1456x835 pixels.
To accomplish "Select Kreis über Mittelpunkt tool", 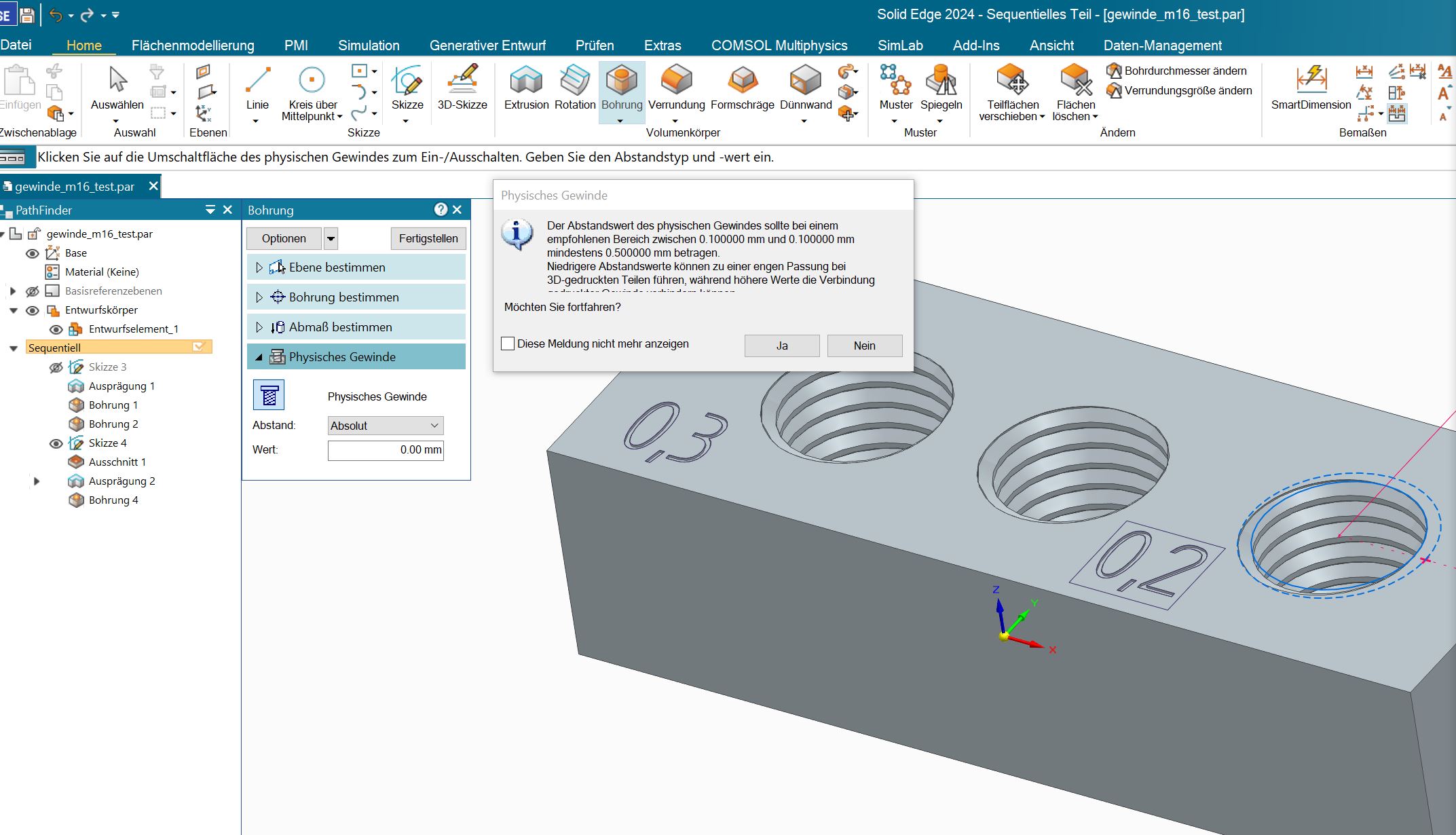I will [312, 93].
